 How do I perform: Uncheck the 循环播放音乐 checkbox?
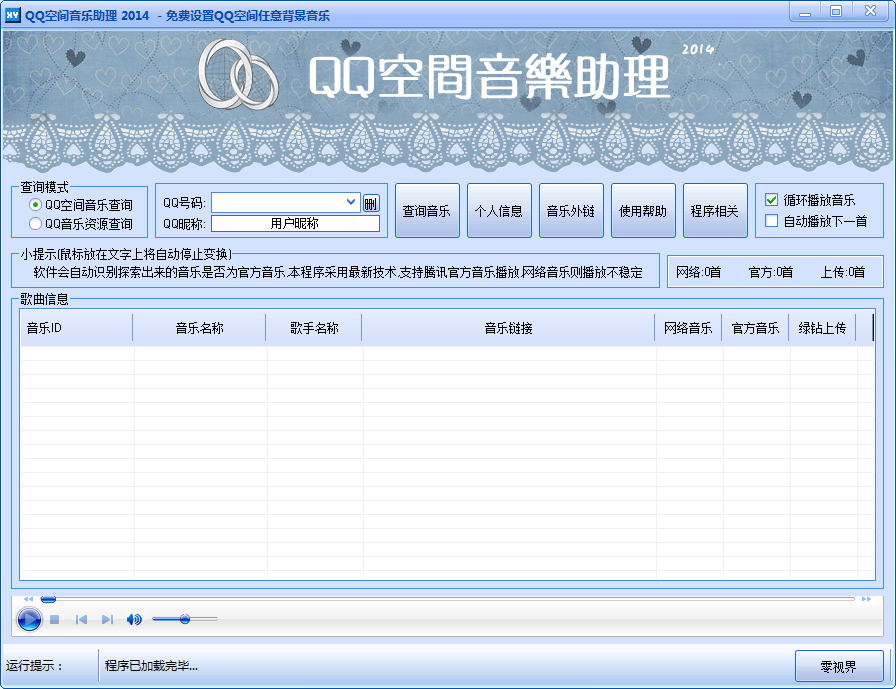(771, 200)
